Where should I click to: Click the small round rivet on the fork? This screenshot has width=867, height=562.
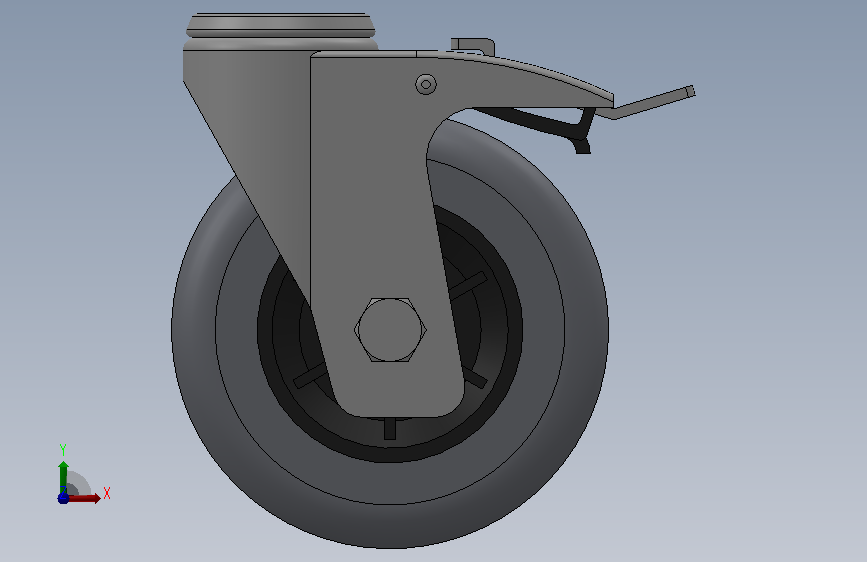point(426,85)
